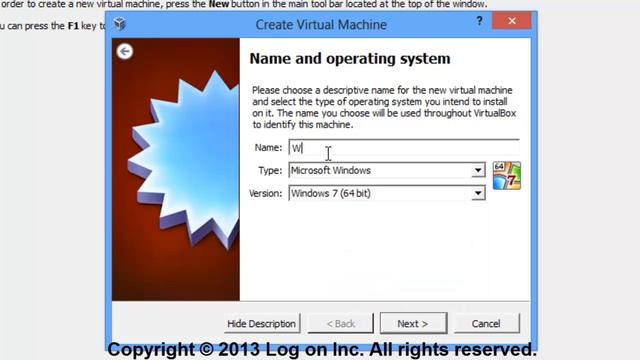The image size is (640, 360).
Task: Click the Hide Description button
Action: pos(262,324)
